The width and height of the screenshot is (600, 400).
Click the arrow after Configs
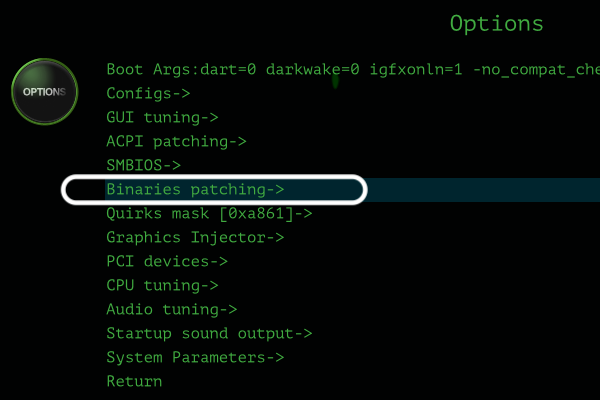181,93
